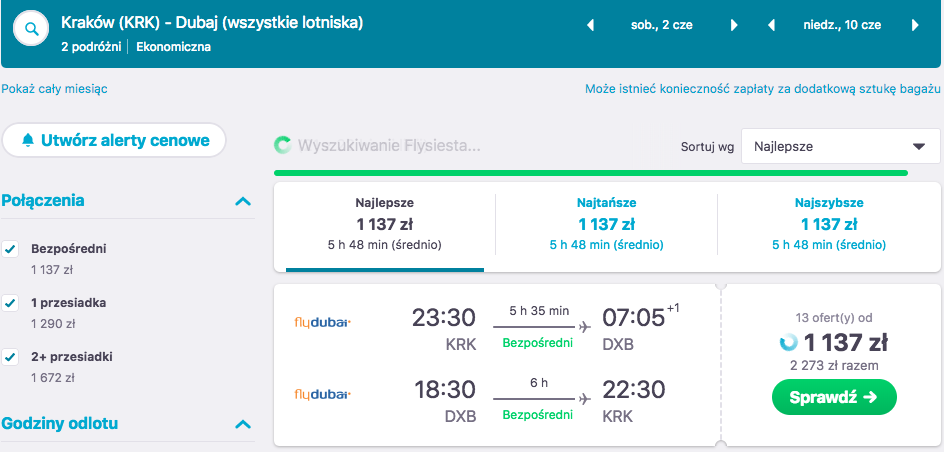The height and width of the screenshot is (452, 944).
Task: Go to previous departure date arrow
Action: [x=591, y=25]
